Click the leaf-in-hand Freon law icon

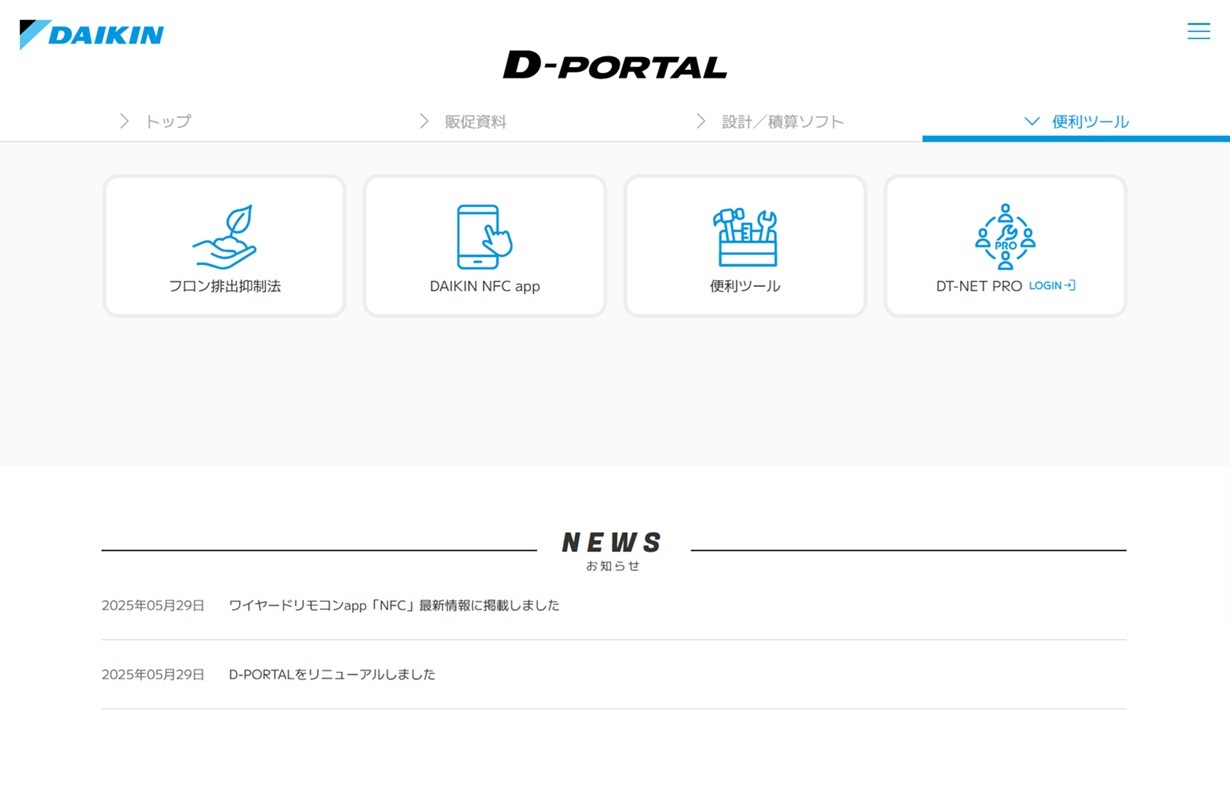[225, 237]
